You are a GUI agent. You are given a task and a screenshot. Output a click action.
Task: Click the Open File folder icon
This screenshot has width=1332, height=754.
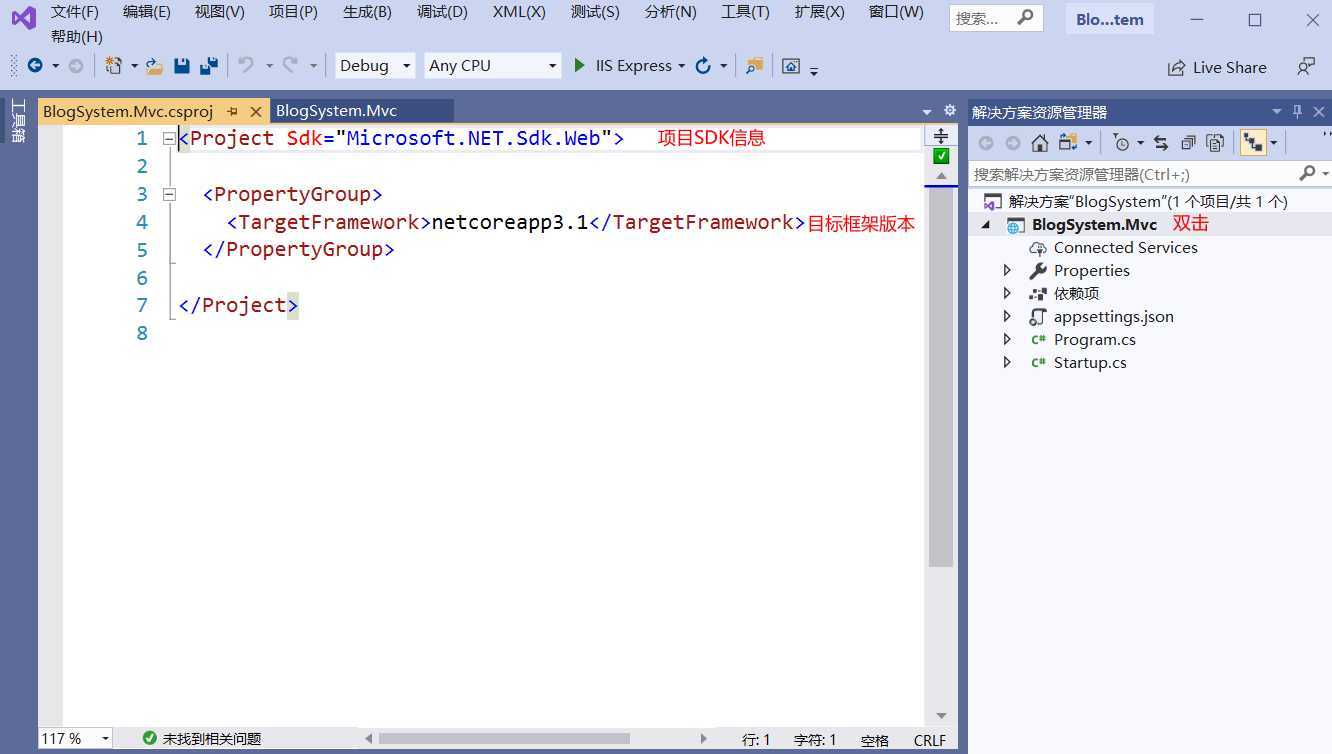coord(154,66)
